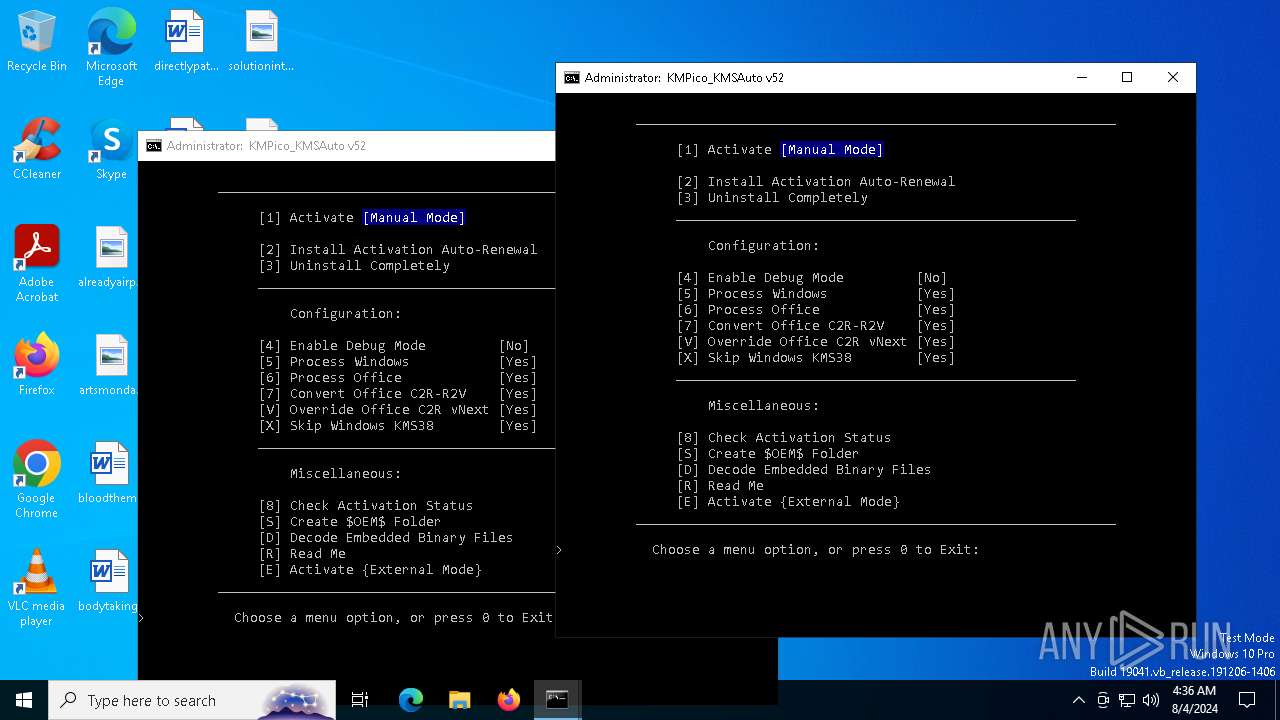Click '[Manual Mode]' in the background window

[414, 218]
